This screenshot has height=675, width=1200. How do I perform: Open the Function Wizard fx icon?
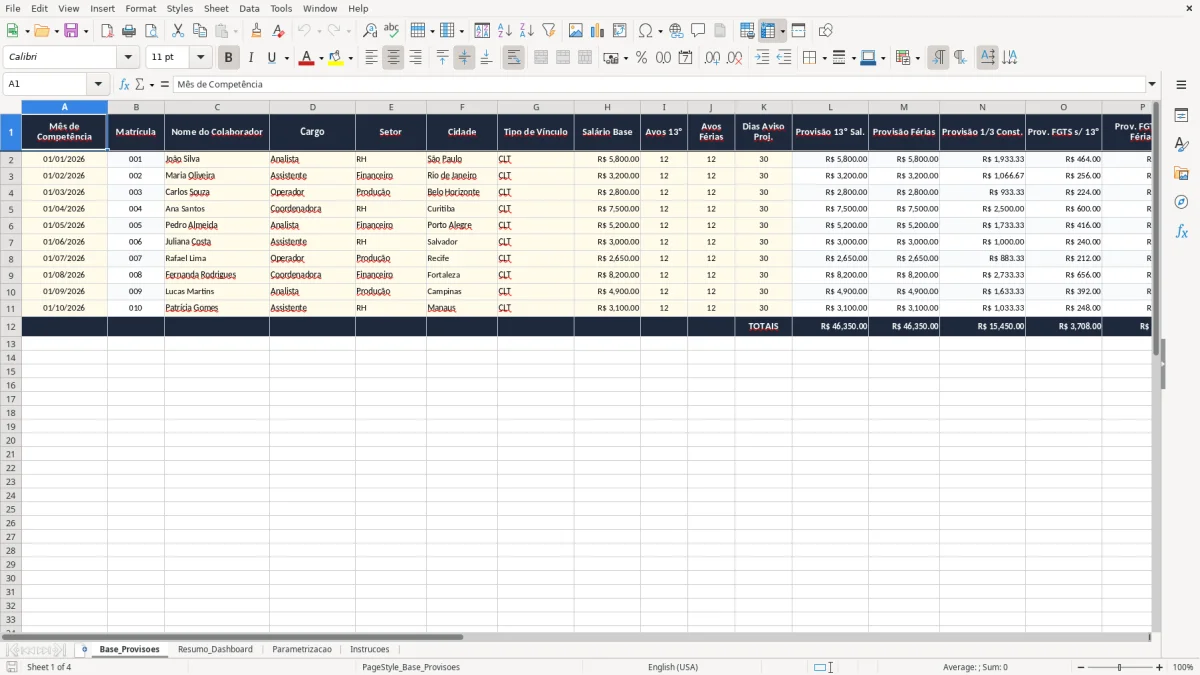(x=124, y=84)
